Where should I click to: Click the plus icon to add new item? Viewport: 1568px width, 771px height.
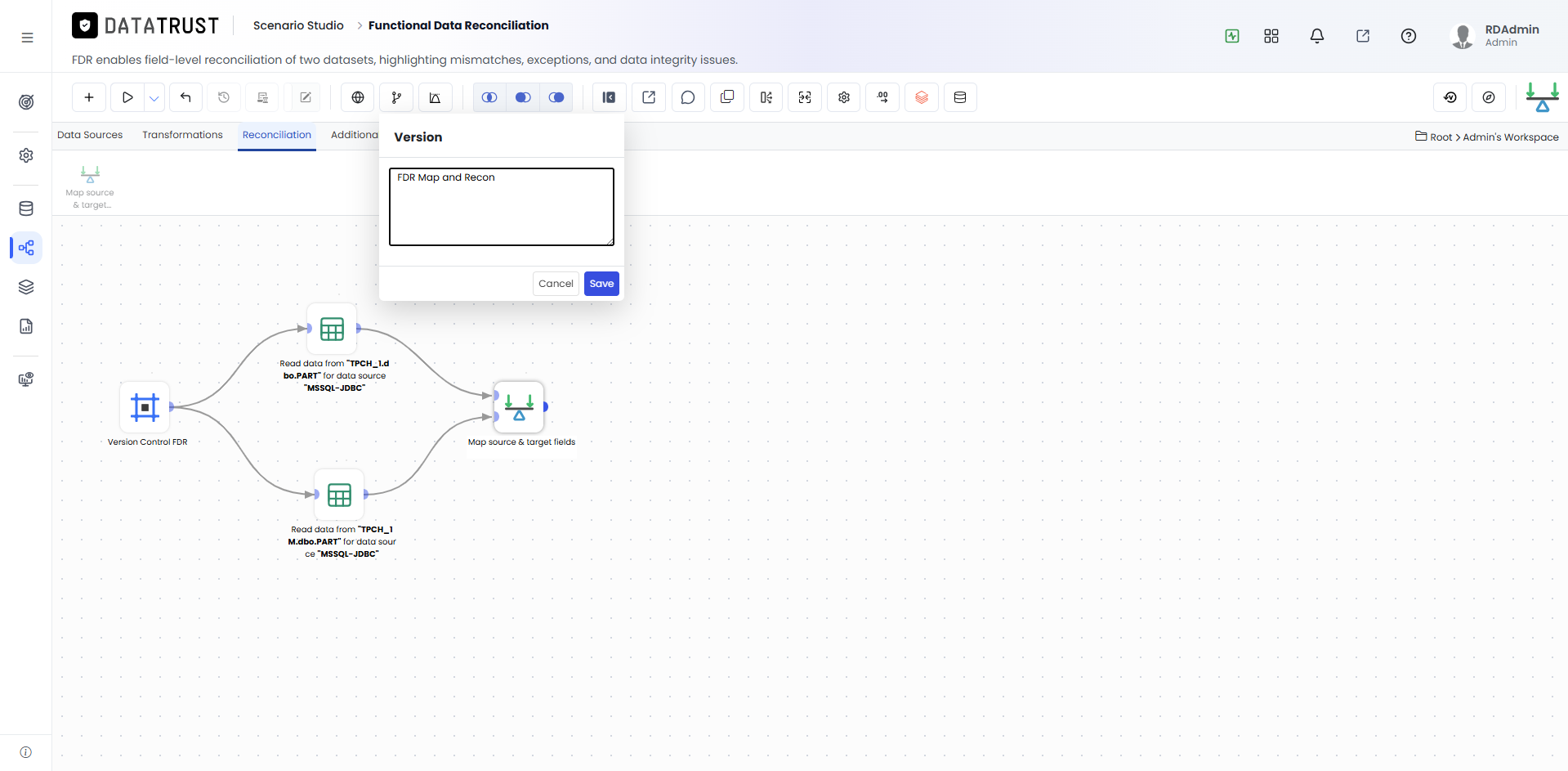(x=89, y=97)
